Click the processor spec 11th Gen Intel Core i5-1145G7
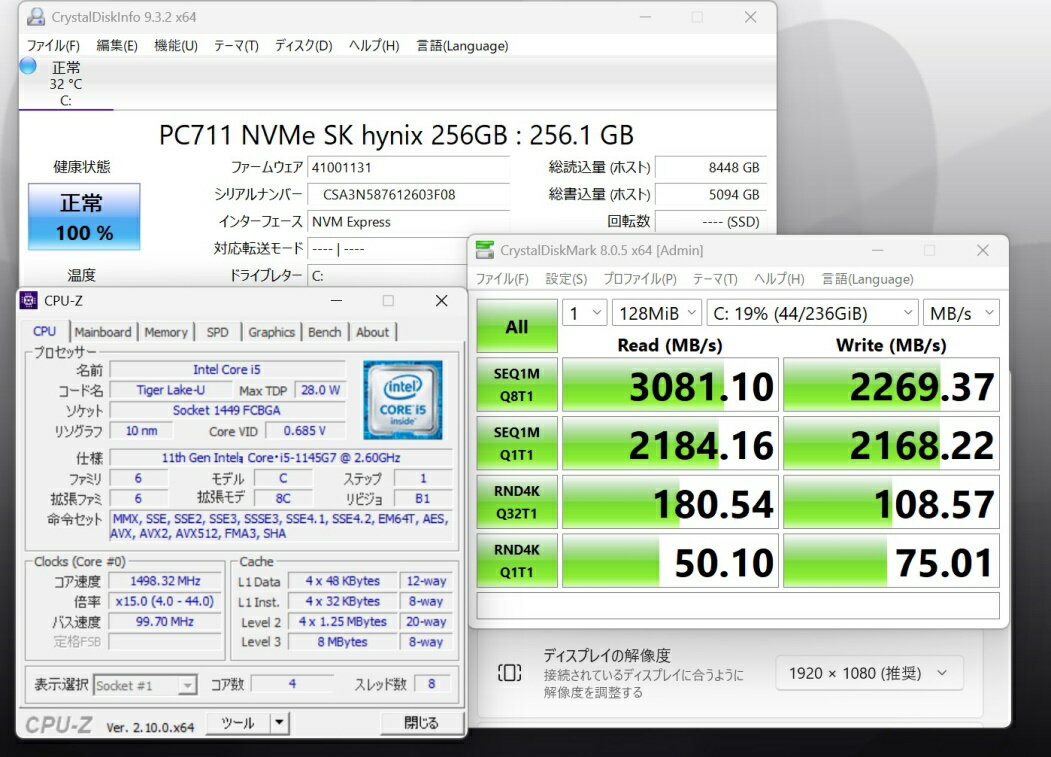The height and width of the screenshot is (757, 1051). tap(281, 458)
